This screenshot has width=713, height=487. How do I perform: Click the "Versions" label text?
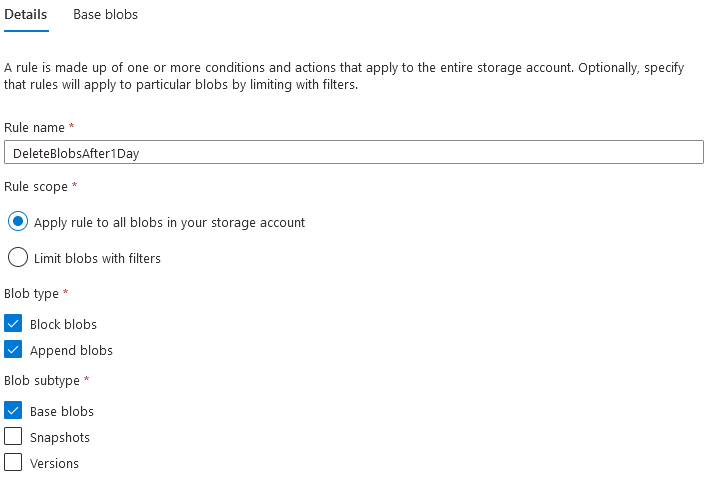tap(54, 463)
